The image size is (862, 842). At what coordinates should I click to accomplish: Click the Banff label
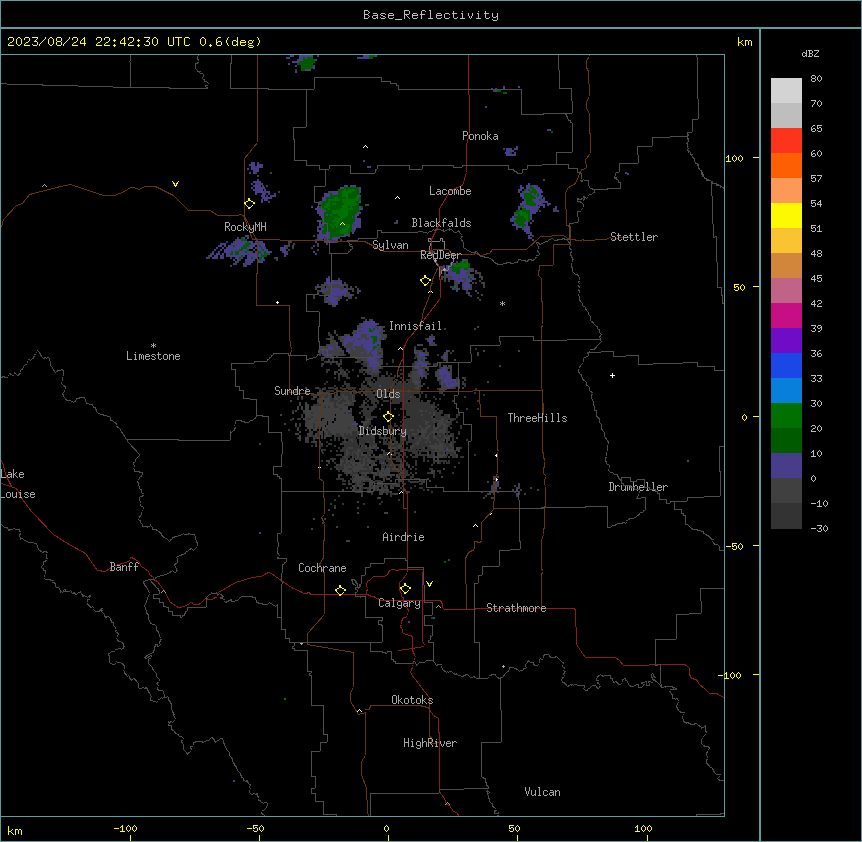[x=124, y=567]
